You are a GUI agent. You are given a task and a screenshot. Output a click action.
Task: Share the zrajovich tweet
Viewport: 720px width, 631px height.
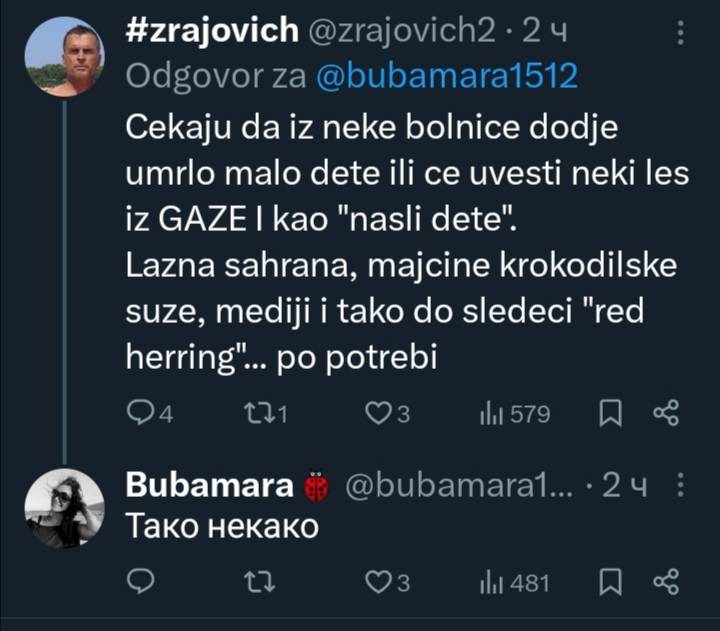coord(666,414)
